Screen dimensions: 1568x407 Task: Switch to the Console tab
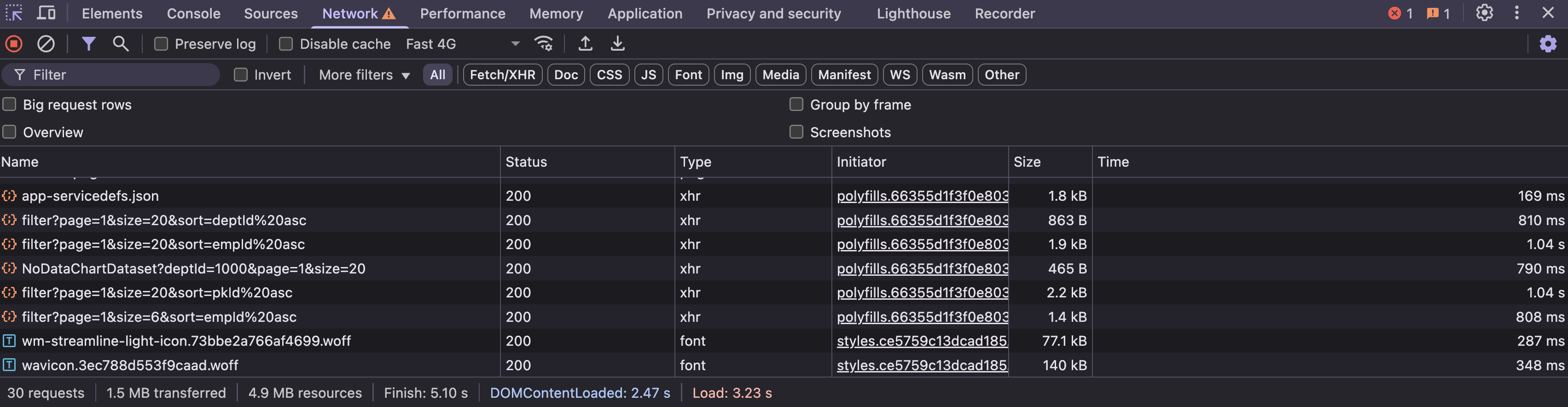click(x=193, y=13)
